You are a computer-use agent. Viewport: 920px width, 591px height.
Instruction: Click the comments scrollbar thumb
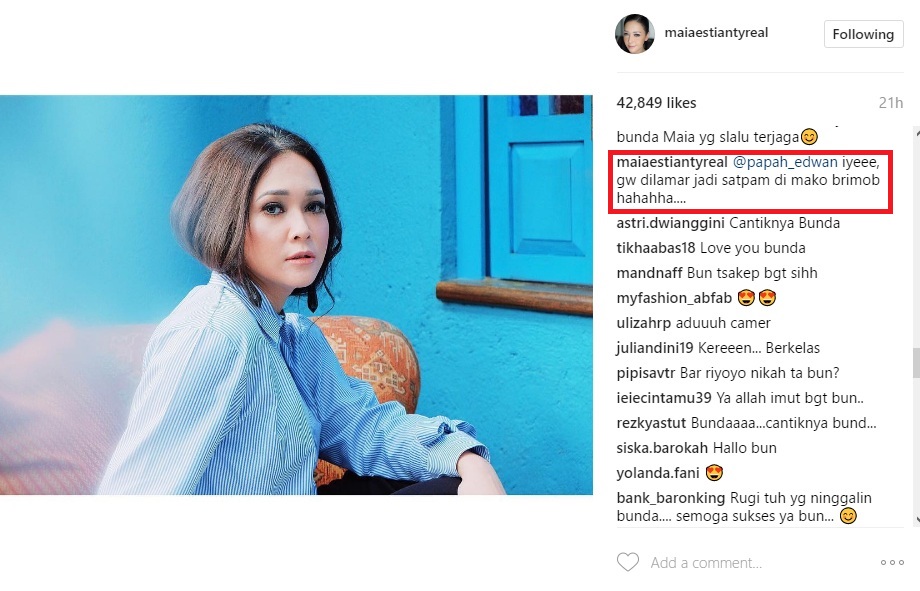(916, 364)
